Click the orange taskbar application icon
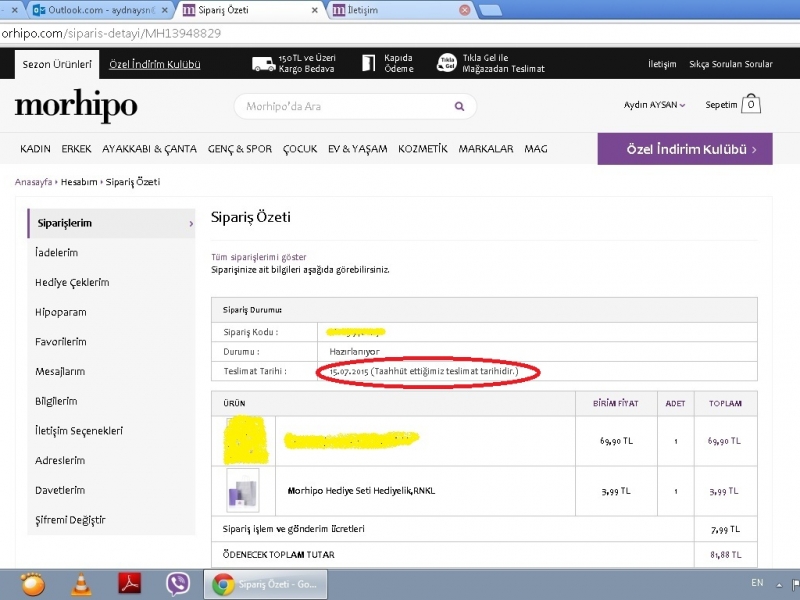800x600 pixels. [x=33, y=584]
